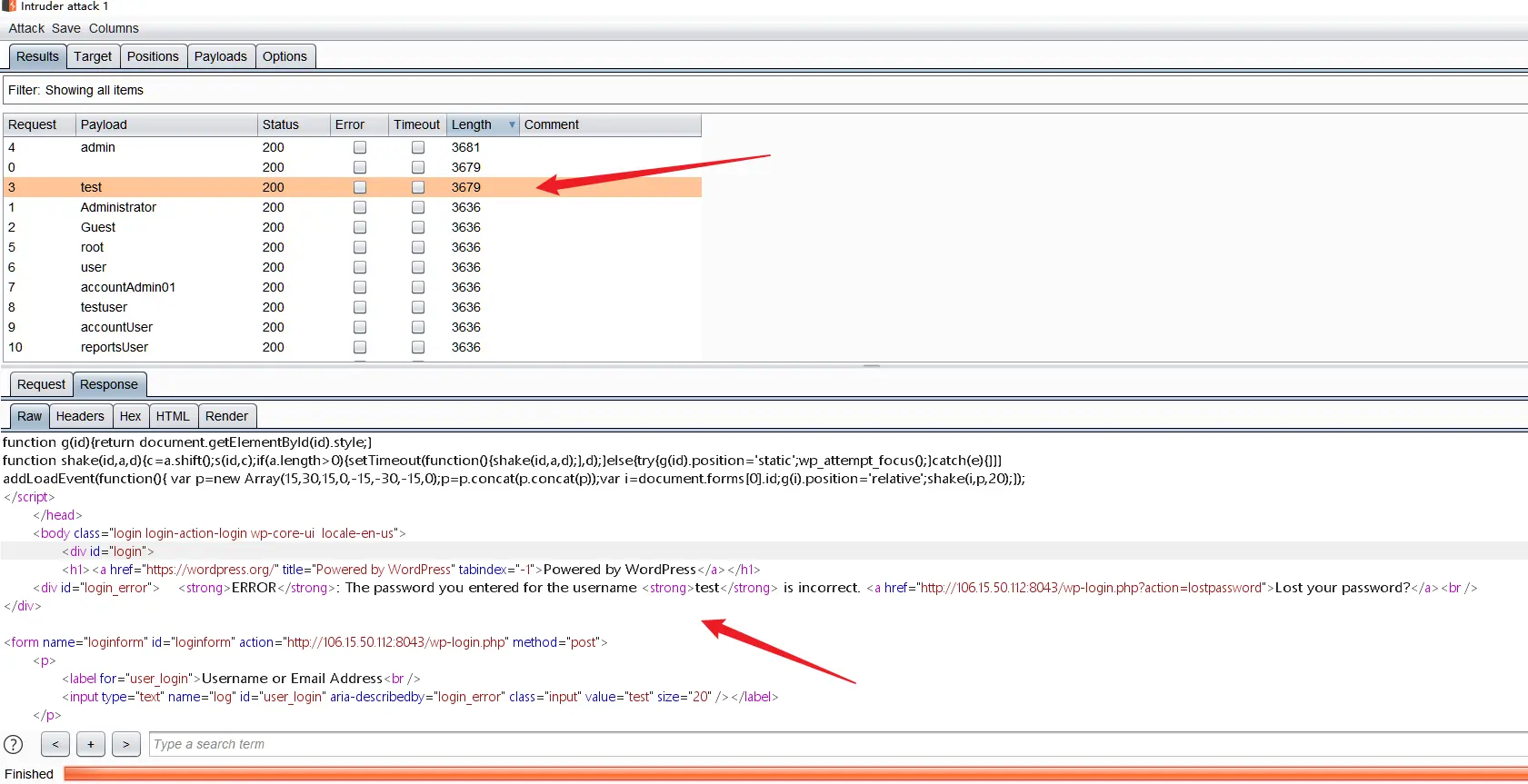Click the Powered by WordPress text
The width and height of the screenshot is (1528, 784).
(620, 570)
